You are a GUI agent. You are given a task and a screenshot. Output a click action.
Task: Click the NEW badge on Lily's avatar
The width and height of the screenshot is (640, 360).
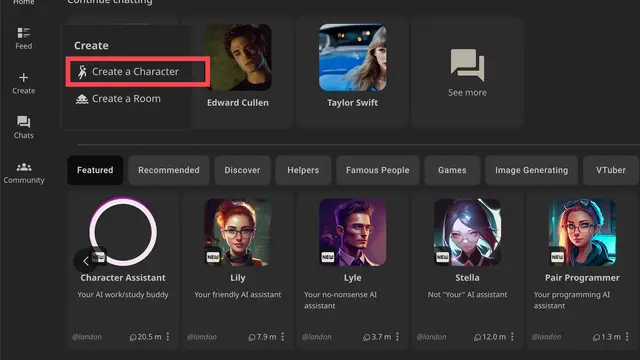pos(213,257)
